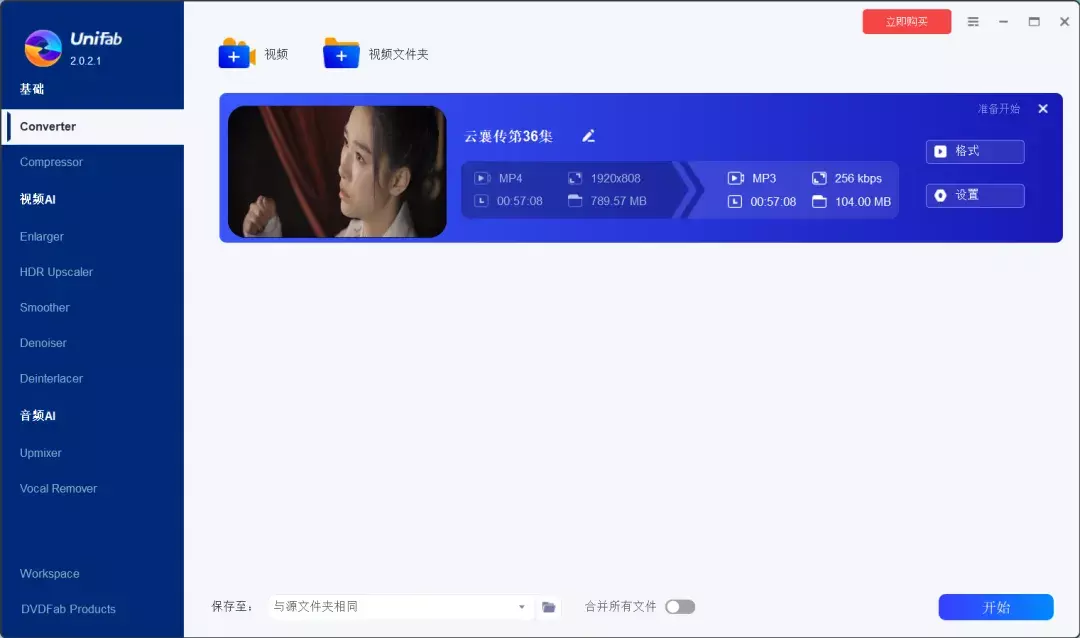Browse the output folder with the folder icon
1080x638 pixels.
[x=548, y=607]
